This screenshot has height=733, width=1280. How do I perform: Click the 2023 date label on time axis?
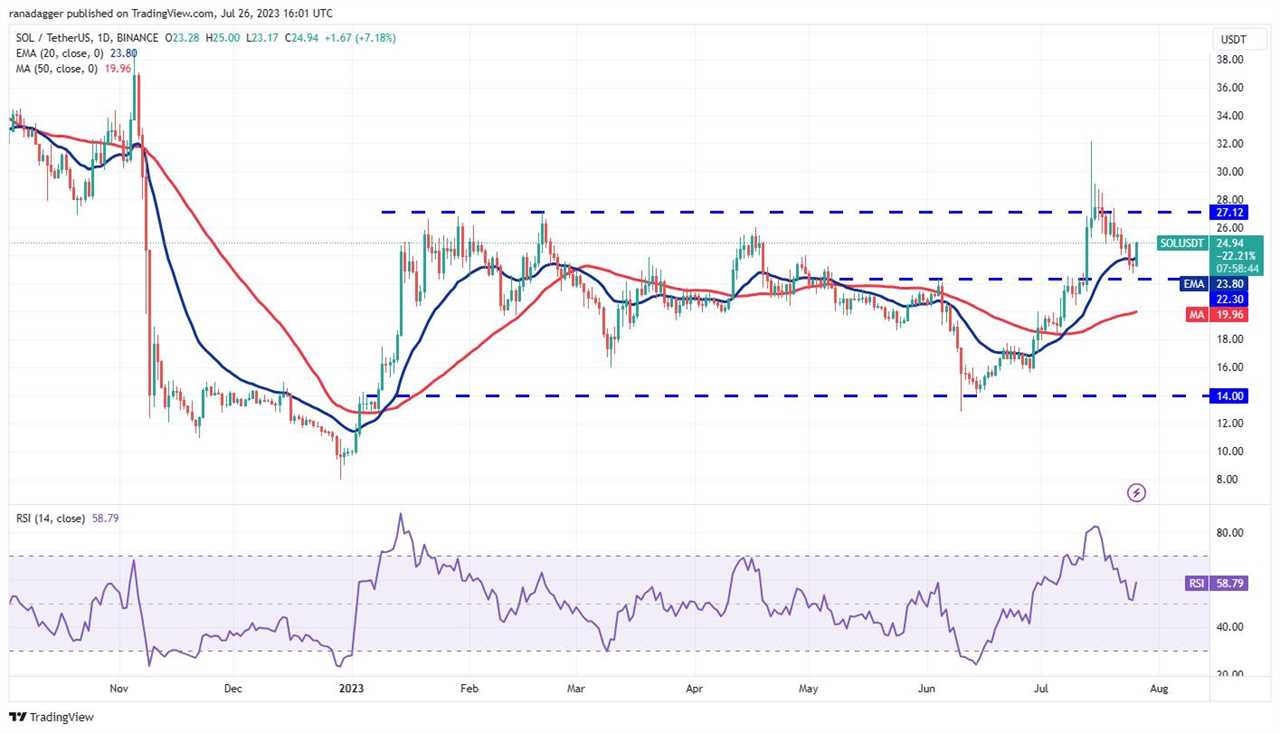351,688
